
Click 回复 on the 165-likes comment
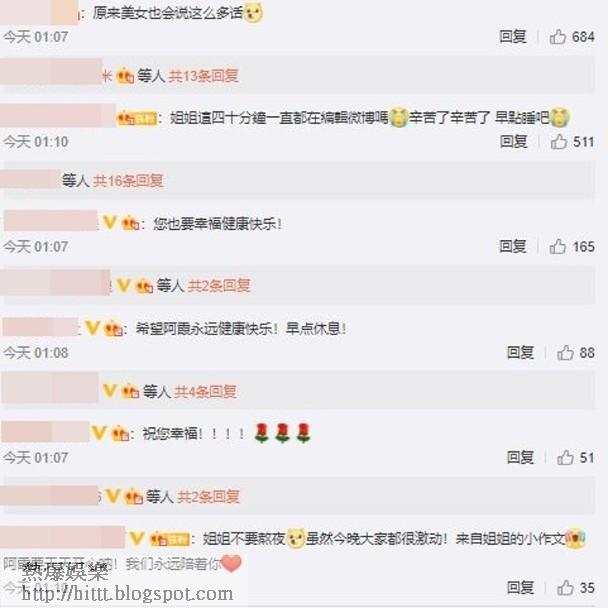(513, 246)
